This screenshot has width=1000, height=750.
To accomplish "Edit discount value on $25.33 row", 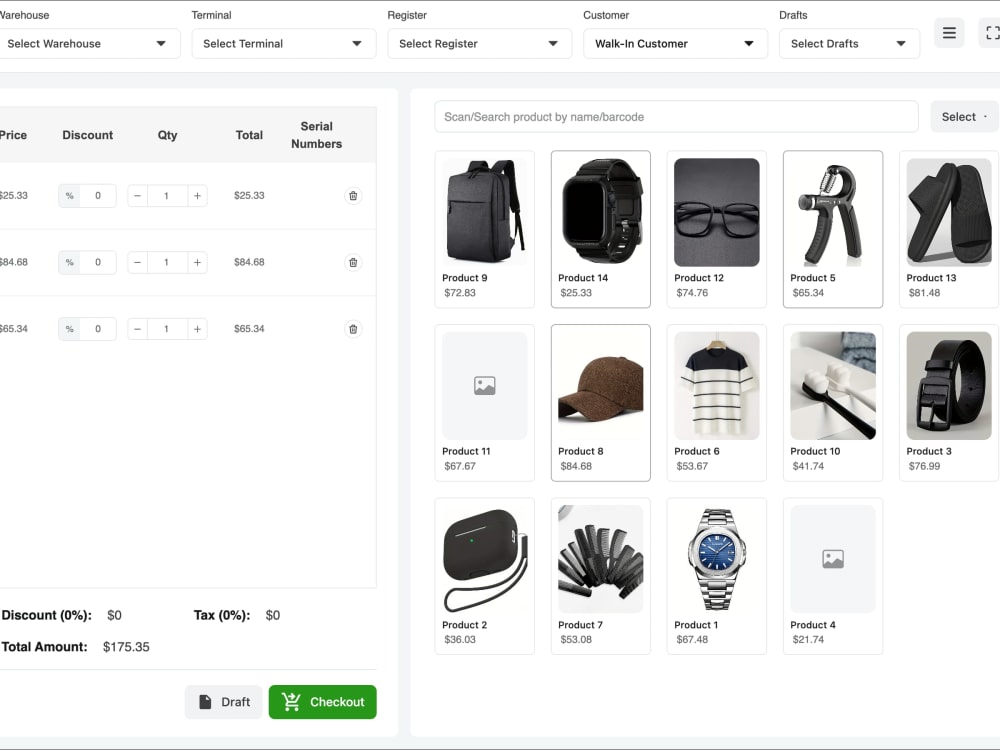I will coord(98,196).
